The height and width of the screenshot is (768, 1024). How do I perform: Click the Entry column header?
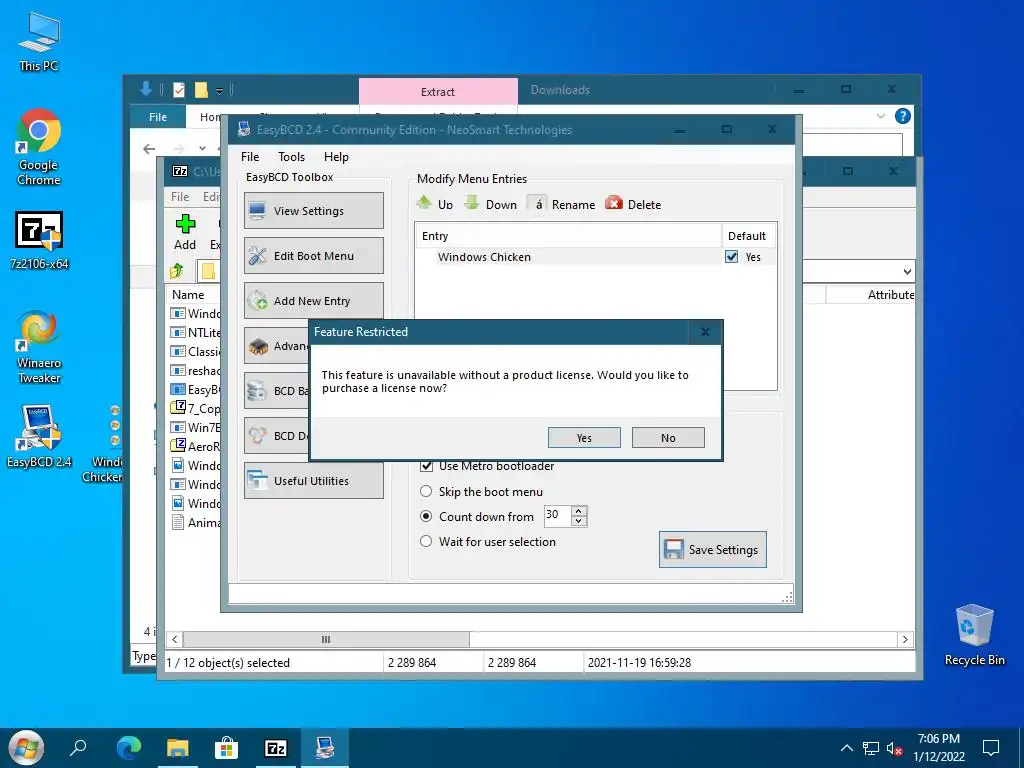pos(568,236)
